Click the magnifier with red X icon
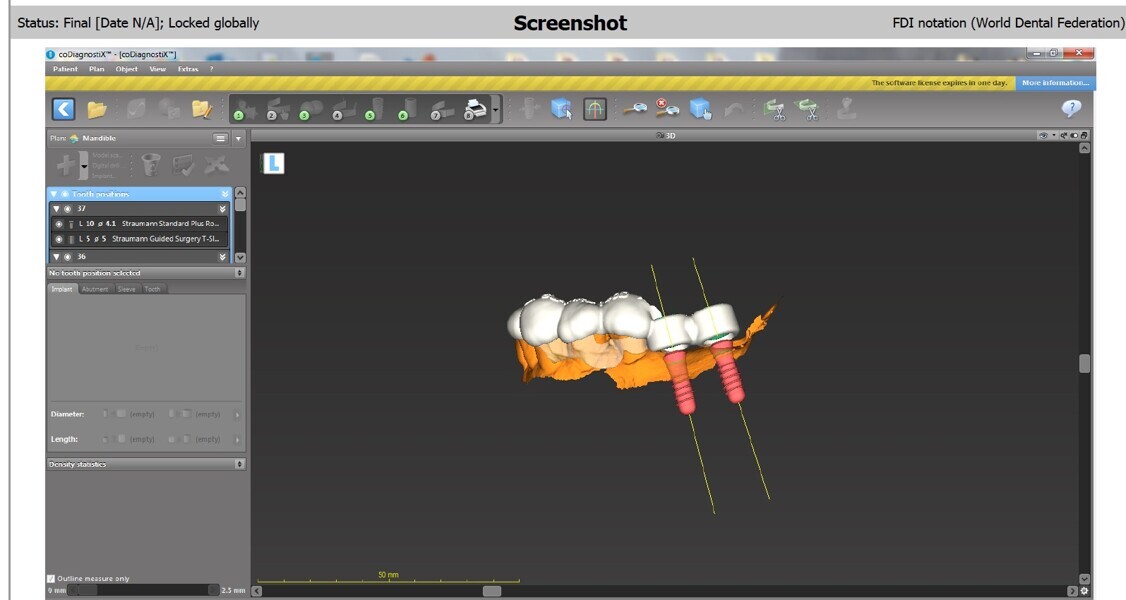This screenshot has height=600, width=1126. pos(667,109)
